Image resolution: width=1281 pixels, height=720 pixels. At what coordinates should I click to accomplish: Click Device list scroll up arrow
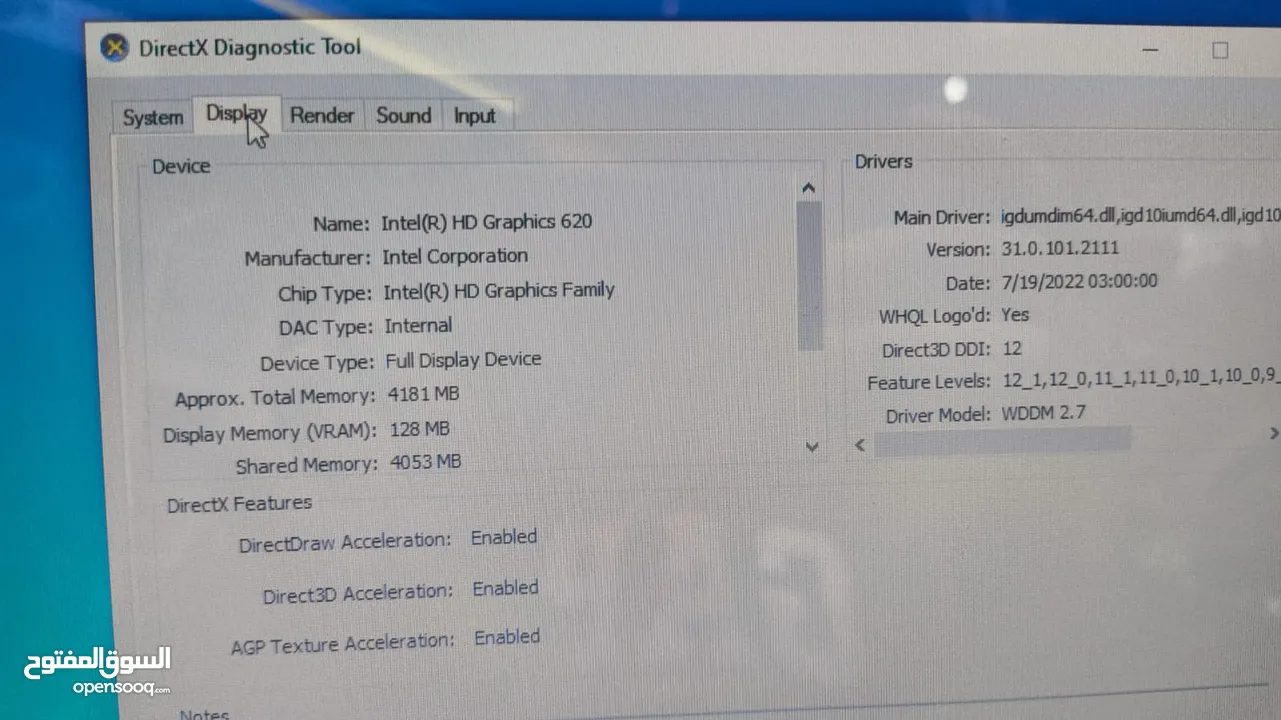(x=809, y=188)
